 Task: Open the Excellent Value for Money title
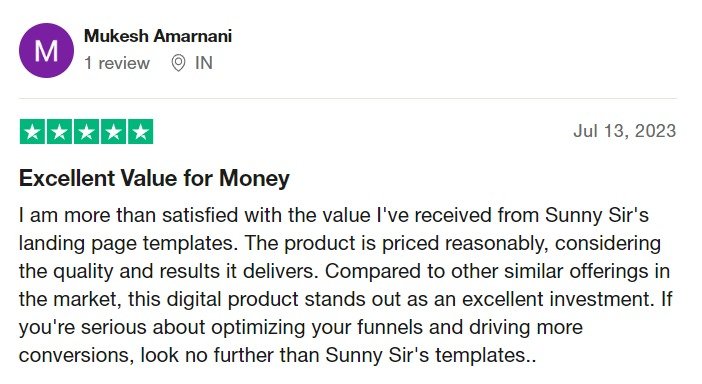coord(154,178)
